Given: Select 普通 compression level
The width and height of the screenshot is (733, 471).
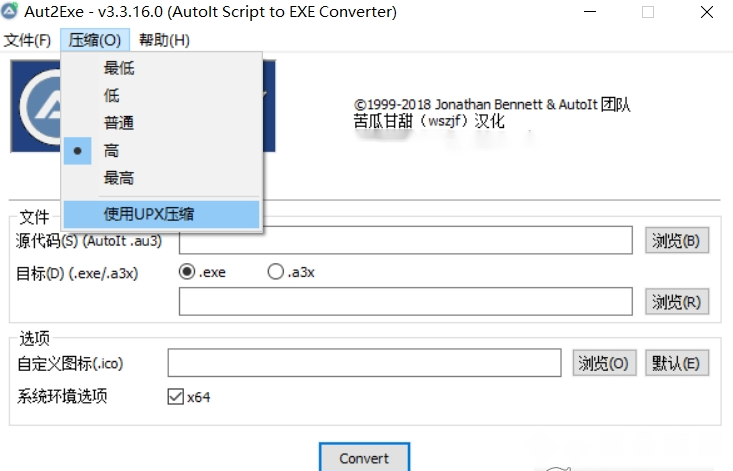Looking at the screenshot, I should pos(162,123).
